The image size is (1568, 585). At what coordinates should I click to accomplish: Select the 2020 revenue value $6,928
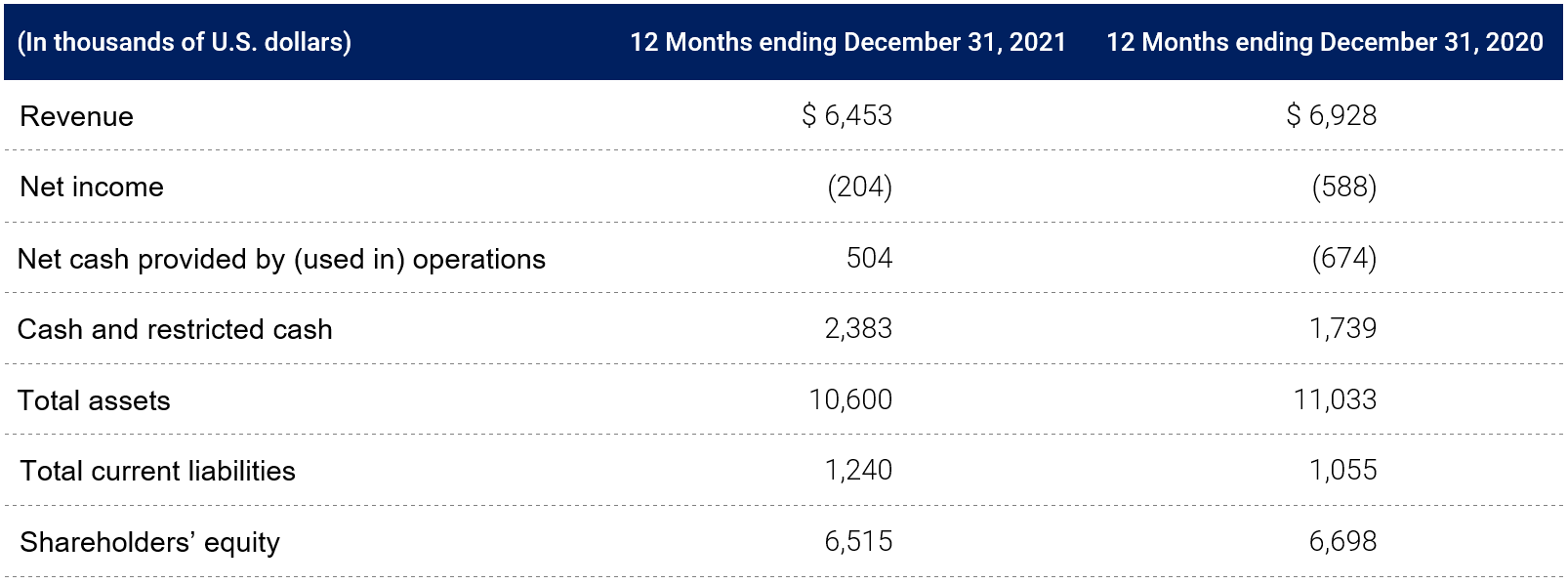(1331, 115)
